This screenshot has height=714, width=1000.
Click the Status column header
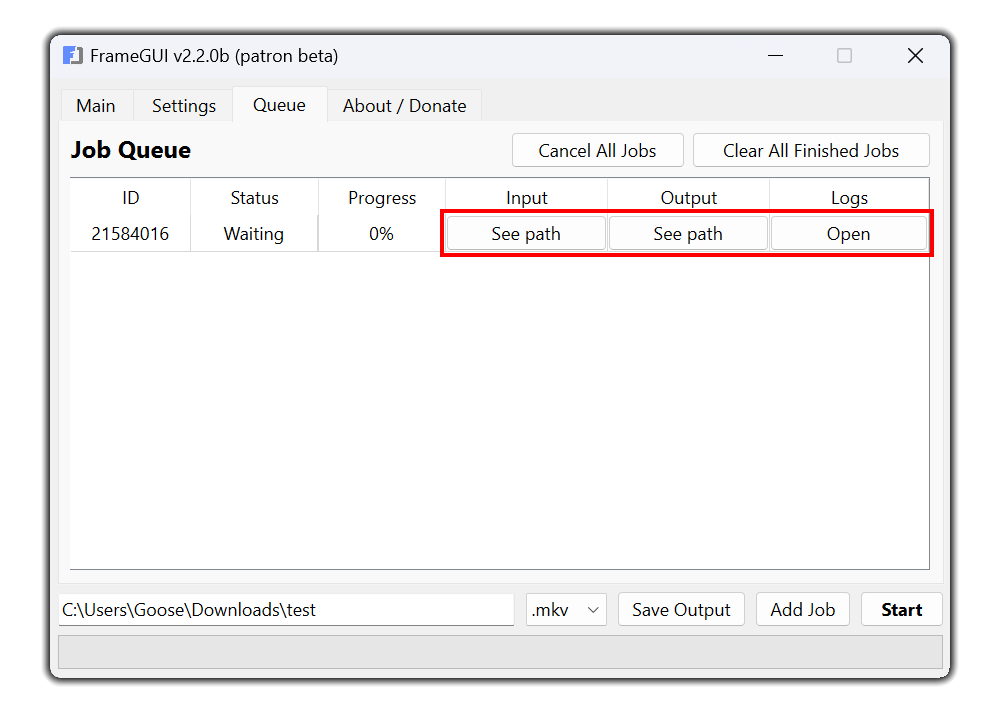pos(254,198)
